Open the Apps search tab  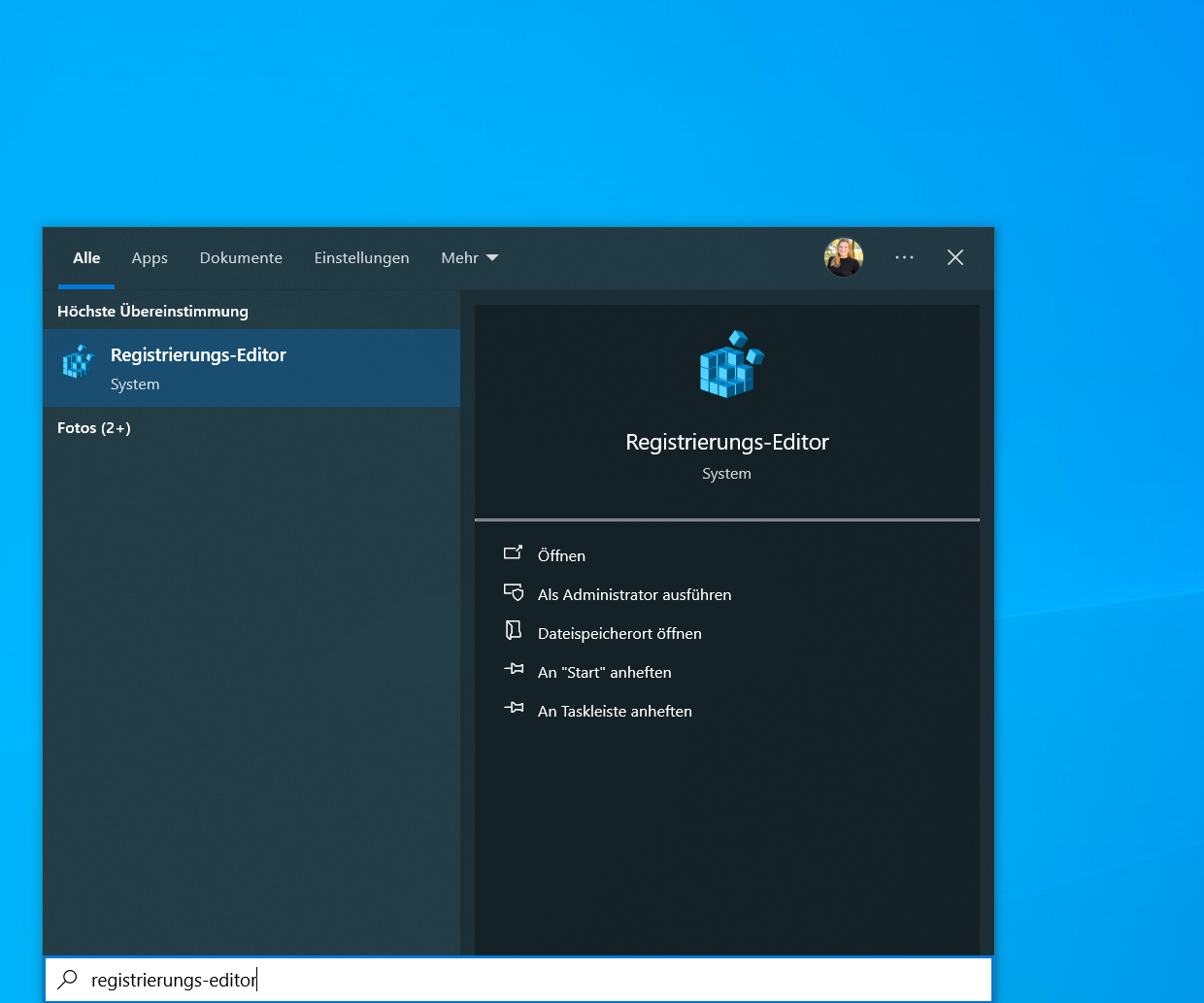150,257
